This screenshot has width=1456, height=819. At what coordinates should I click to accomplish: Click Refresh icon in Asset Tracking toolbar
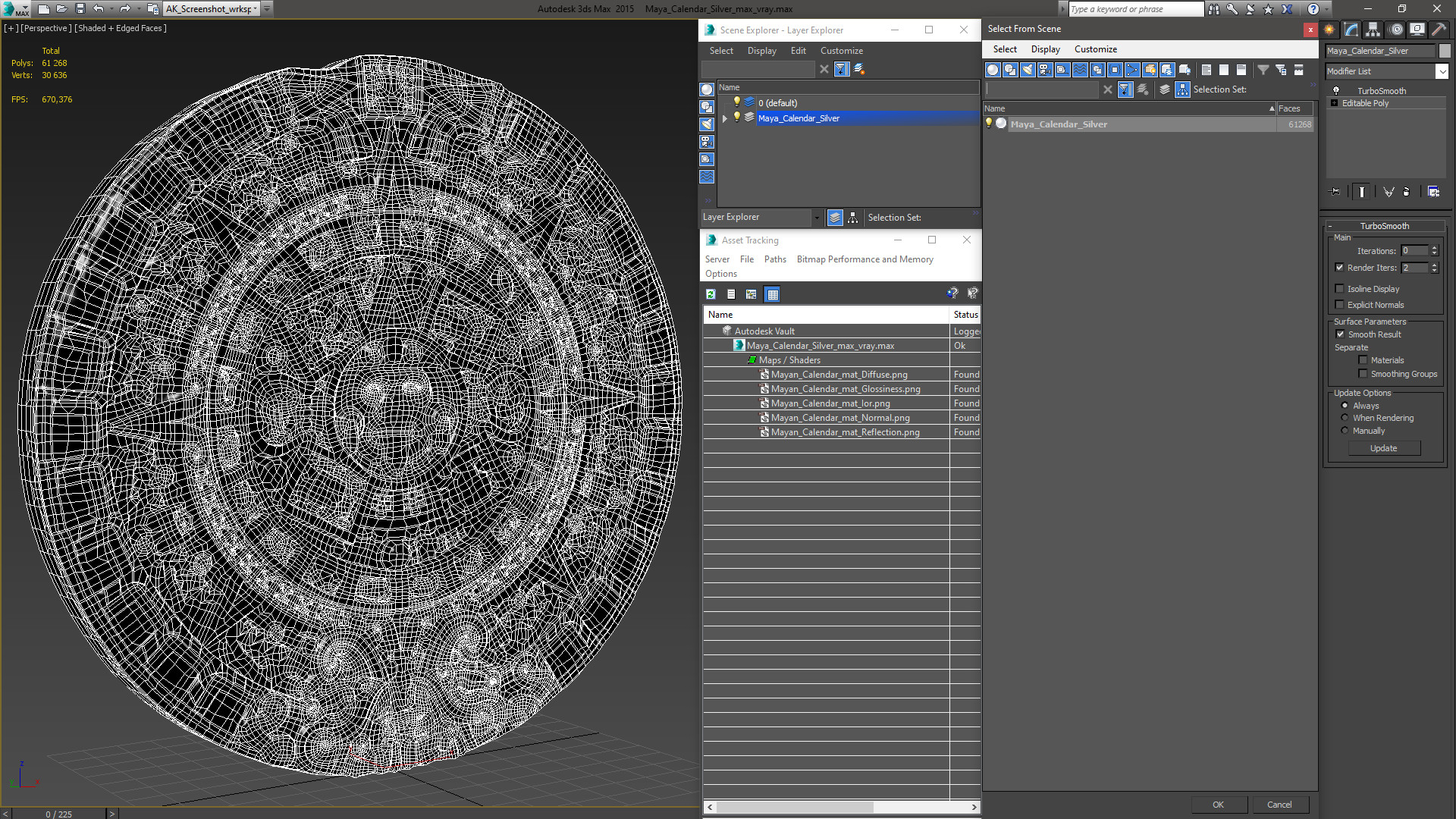711,294
